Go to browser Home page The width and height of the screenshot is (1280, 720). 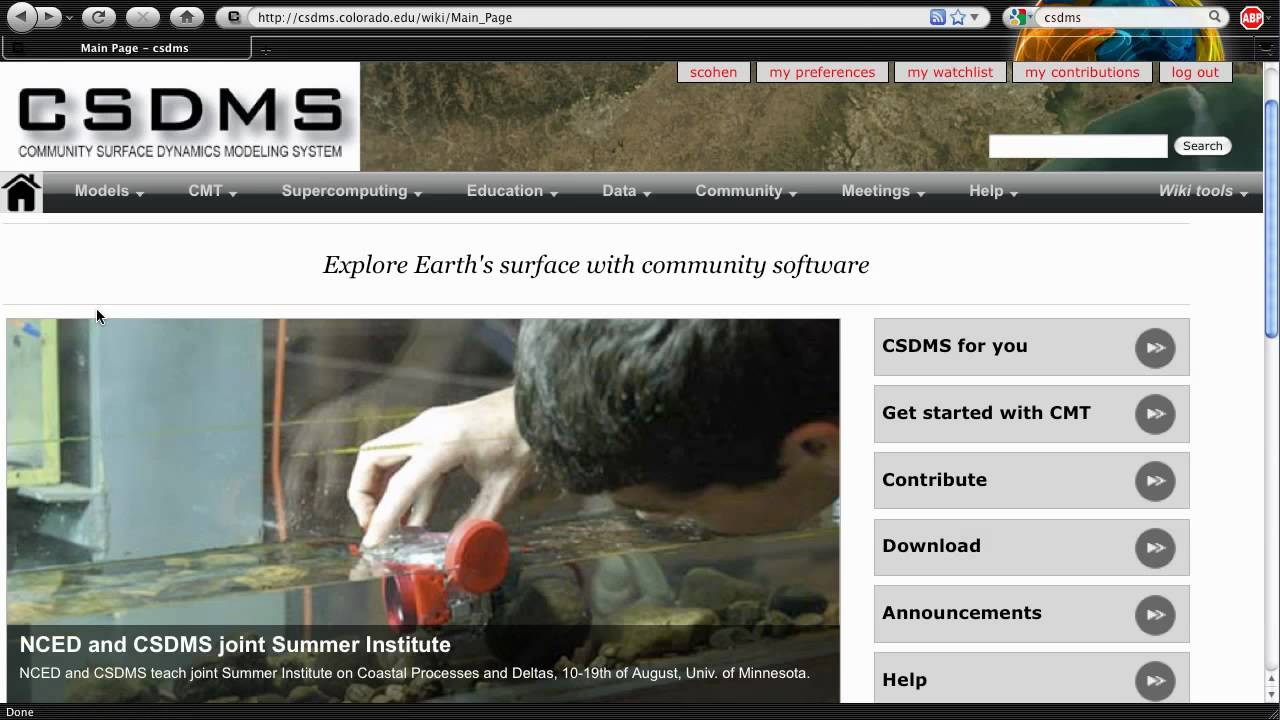point(185,17)
